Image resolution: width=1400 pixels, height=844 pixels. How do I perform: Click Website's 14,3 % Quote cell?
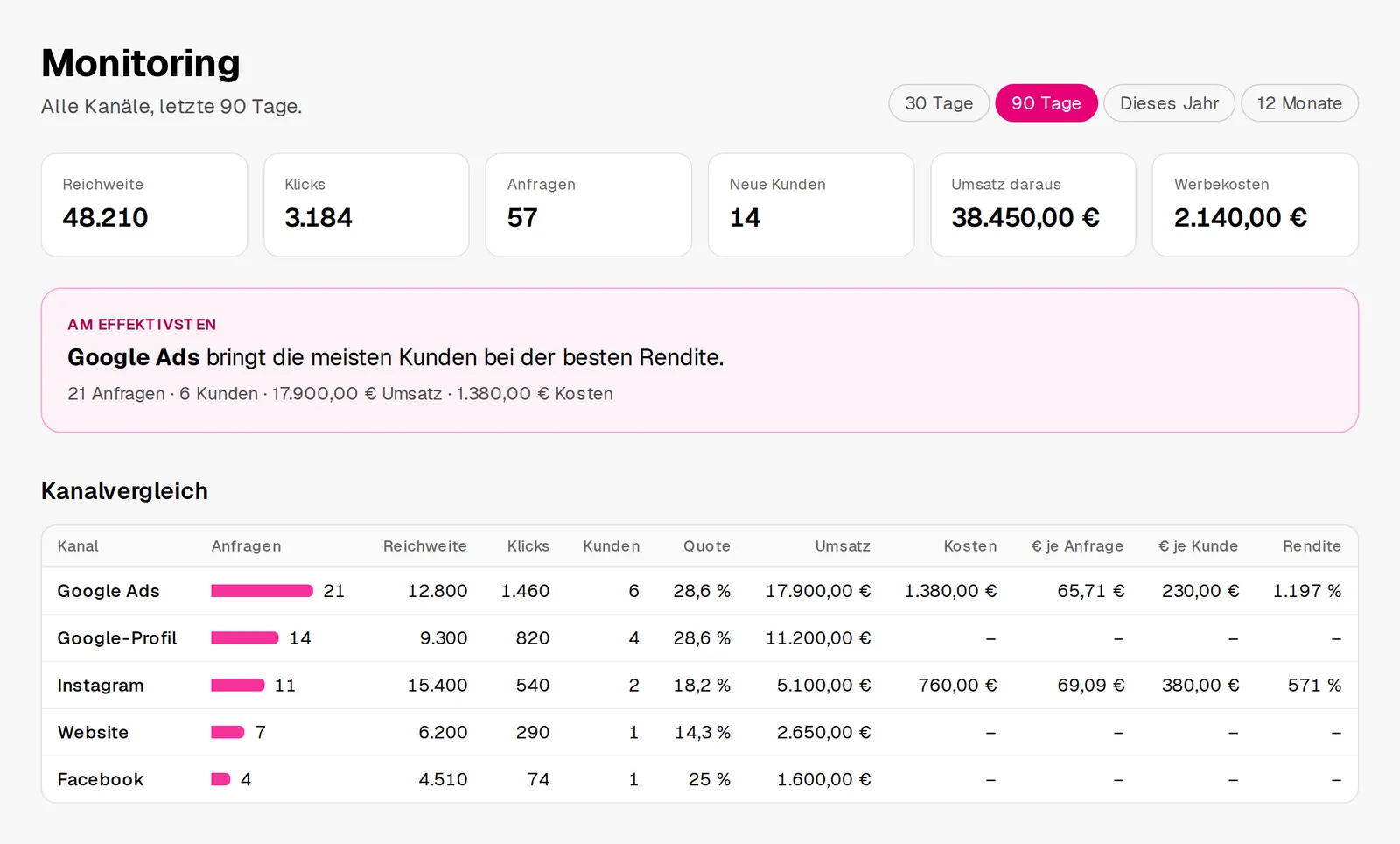(703, 733)
